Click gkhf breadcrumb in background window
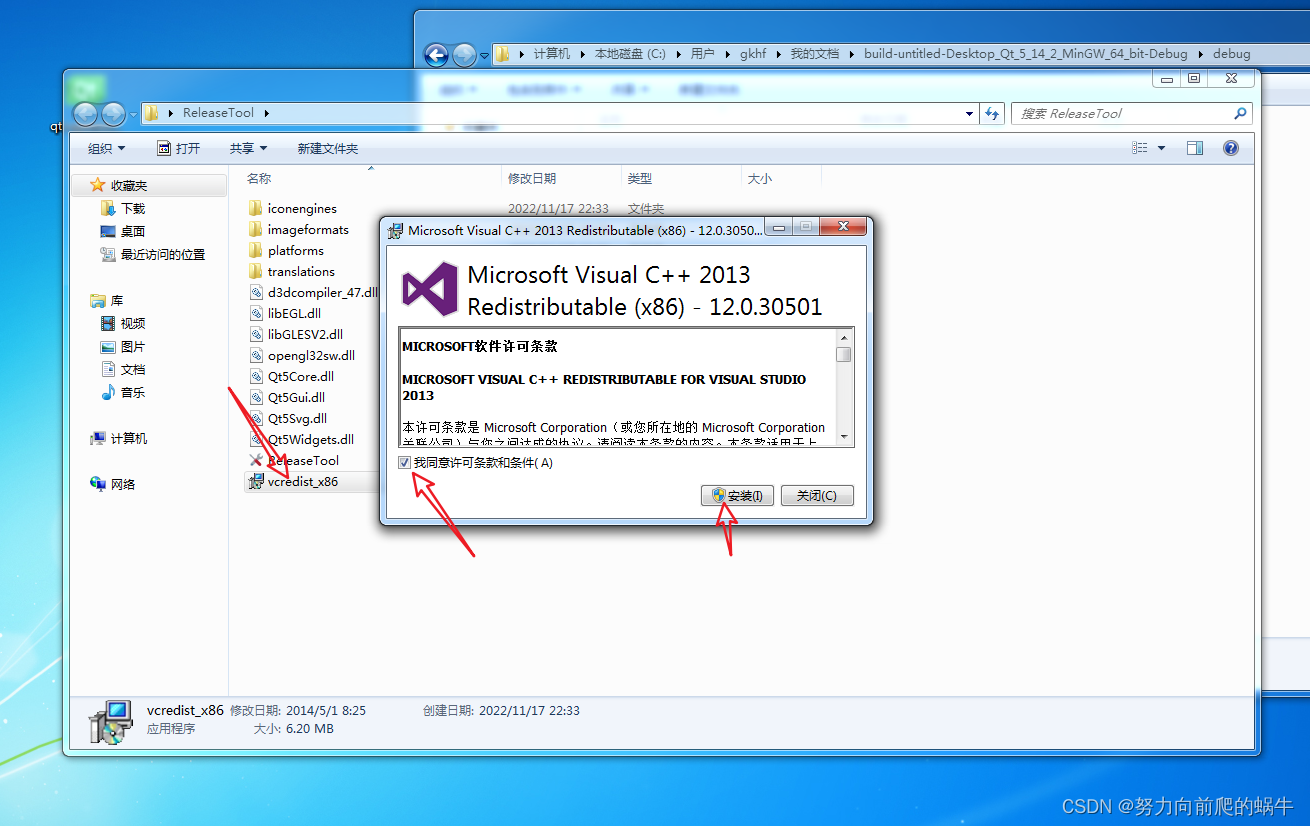This screenshot has height=826, width=1310. [x=753, y=54]
